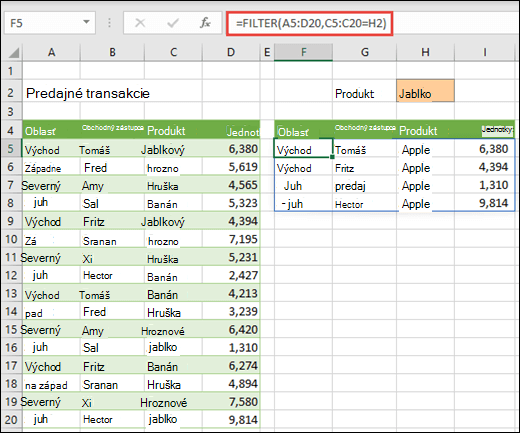This screenshot has height=433, width=520.
Task: Select column F header
Action: point(303,52)
